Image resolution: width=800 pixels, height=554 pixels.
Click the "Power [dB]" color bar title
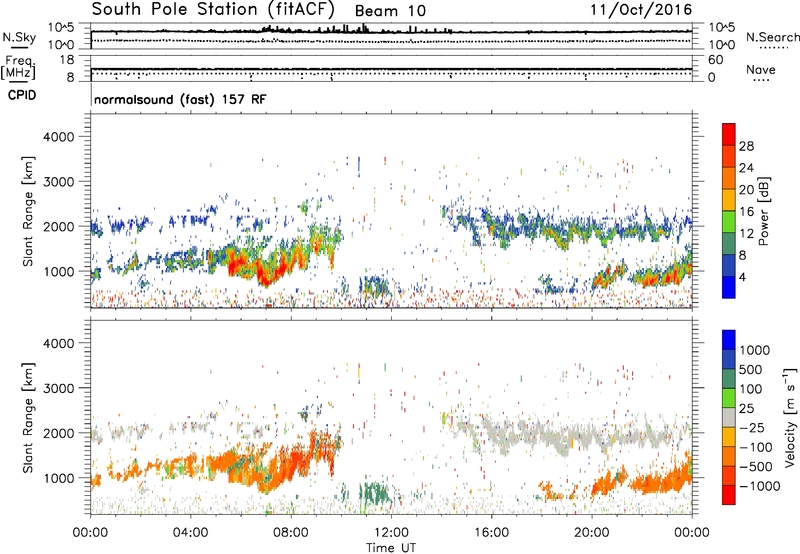(x=763, y=211)
